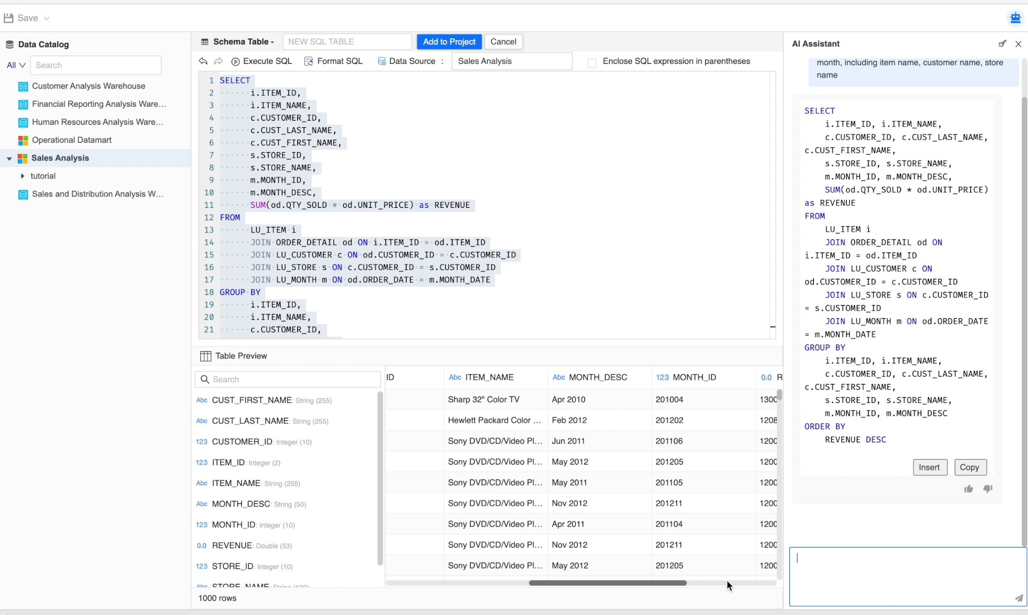
Task: Click Sales and Distribution Analysis Warehouse icon
Action: click(23, 194)
